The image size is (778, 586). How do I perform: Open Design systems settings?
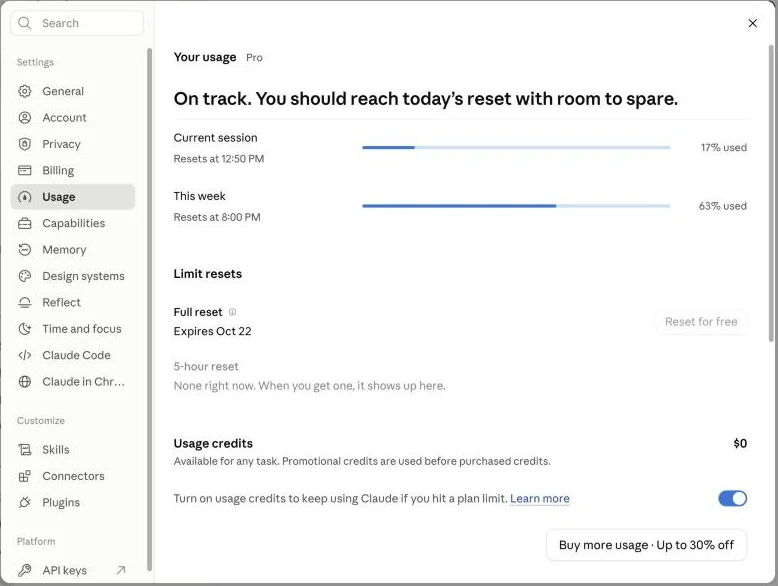coord(72,276)
